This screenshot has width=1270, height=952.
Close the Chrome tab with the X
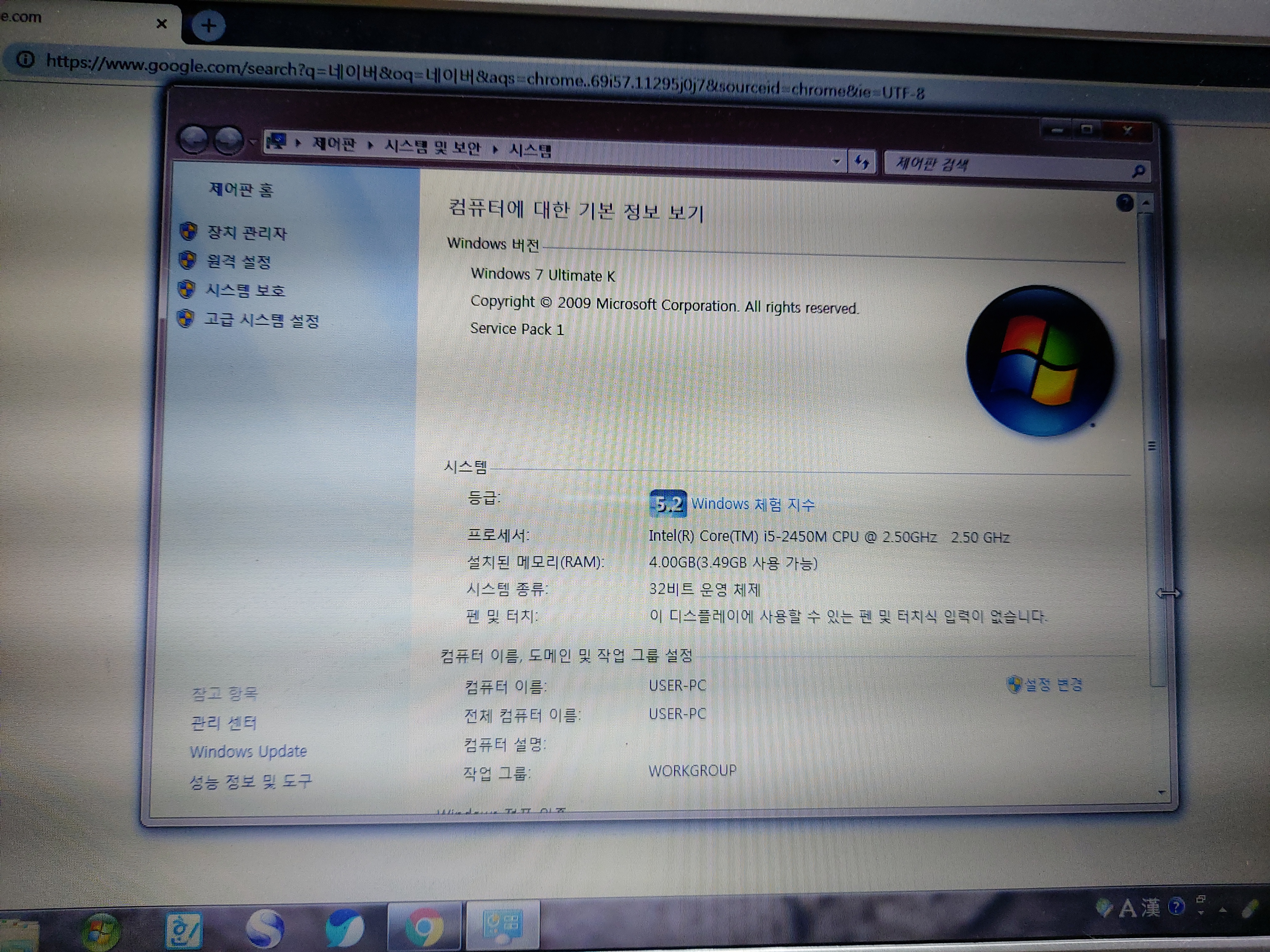point(162,24)
